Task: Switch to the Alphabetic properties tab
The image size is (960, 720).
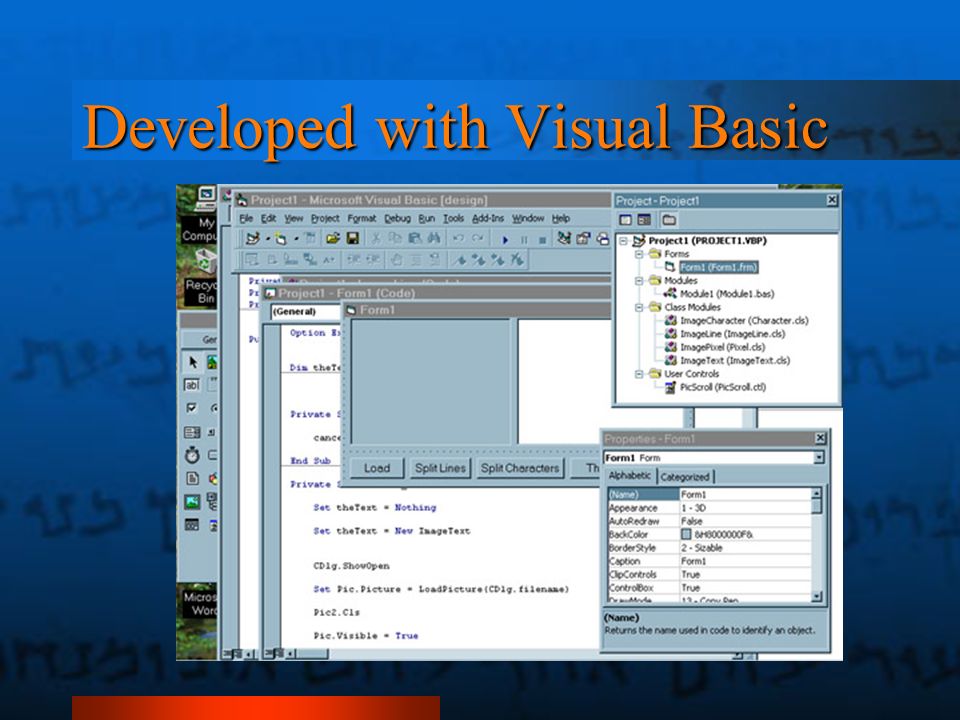Action: pyautogui.click(x=630, y=476)
